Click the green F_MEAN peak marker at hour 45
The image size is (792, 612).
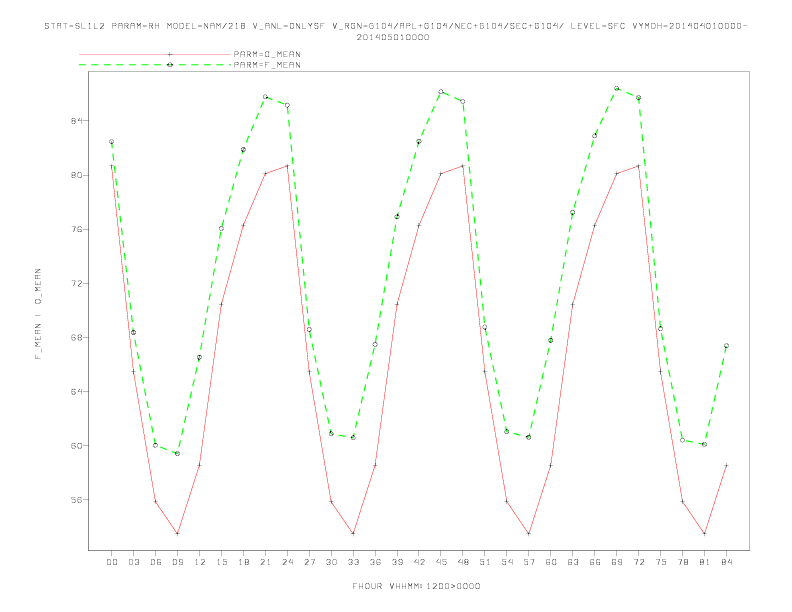tap(441, 91)
